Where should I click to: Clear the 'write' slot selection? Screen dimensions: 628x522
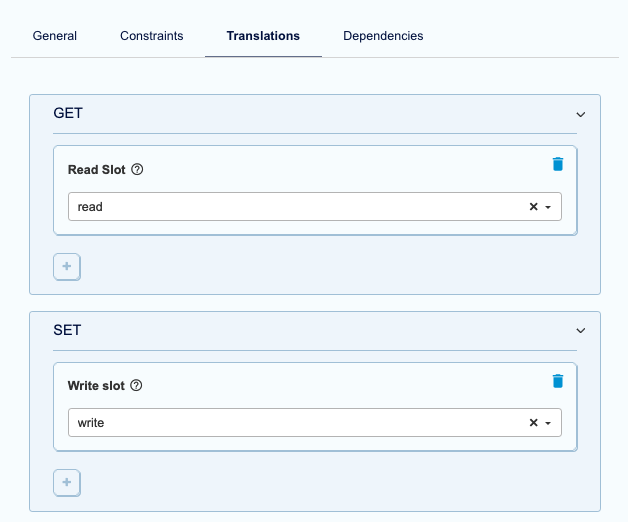[x=533, y=423]
